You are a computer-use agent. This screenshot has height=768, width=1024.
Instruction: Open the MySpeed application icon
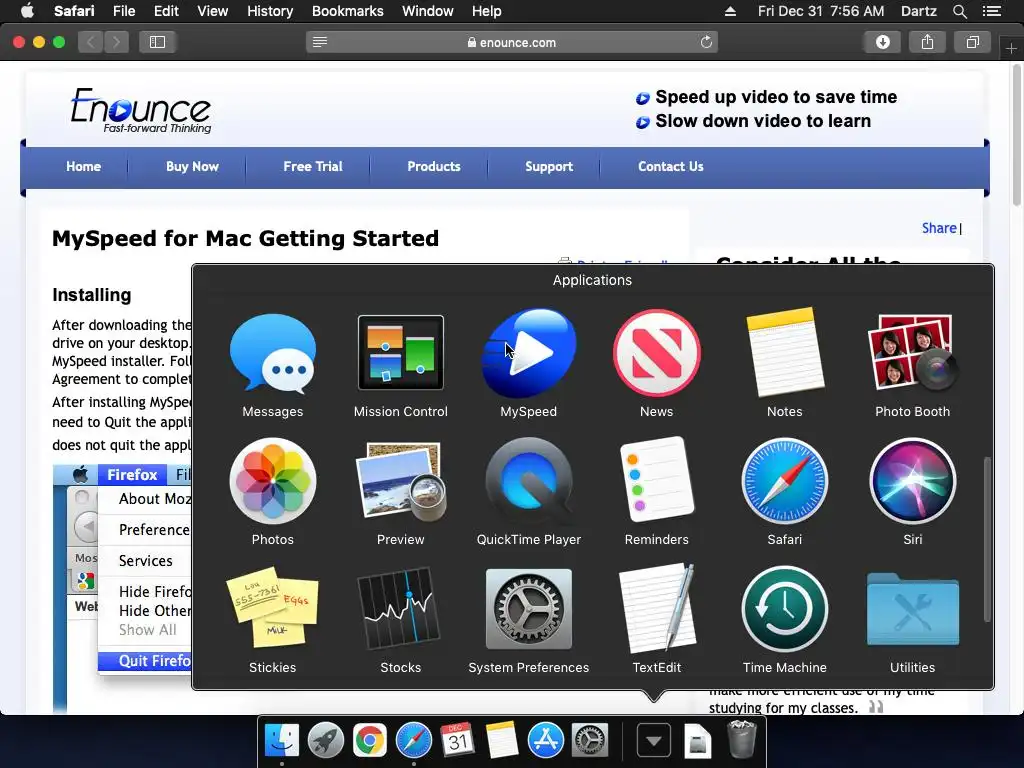pyautogui.click(x=528, y=353)
